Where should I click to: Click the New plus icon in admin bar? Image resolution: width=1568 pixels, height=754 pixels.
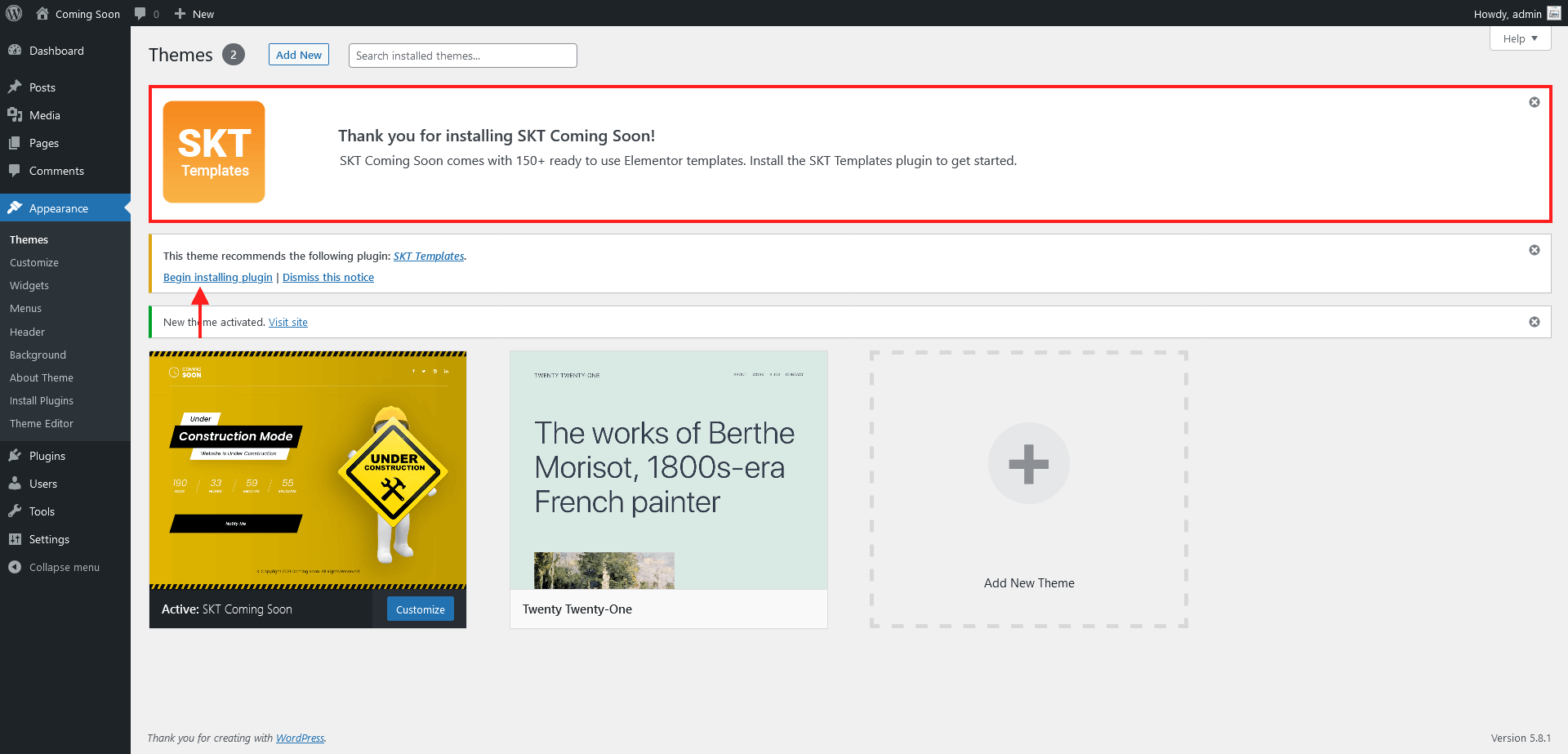180,13
